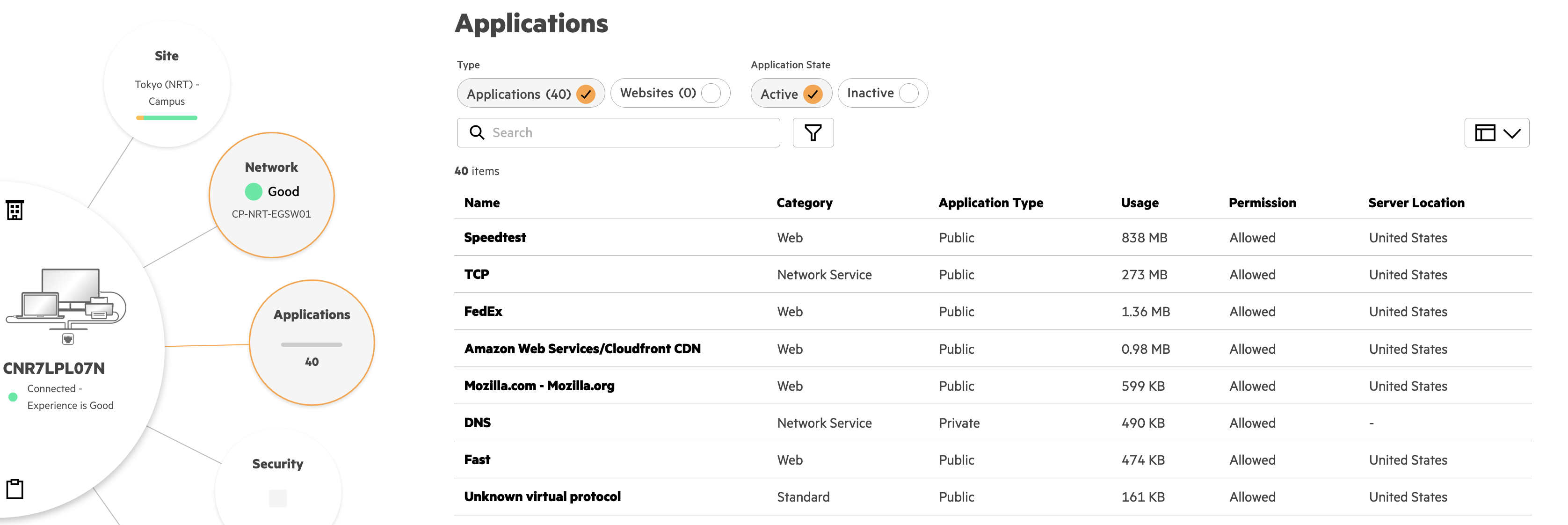Open the Unknown virtual protocol row
The image size is (1568, 525).
(x=993, y=497)
